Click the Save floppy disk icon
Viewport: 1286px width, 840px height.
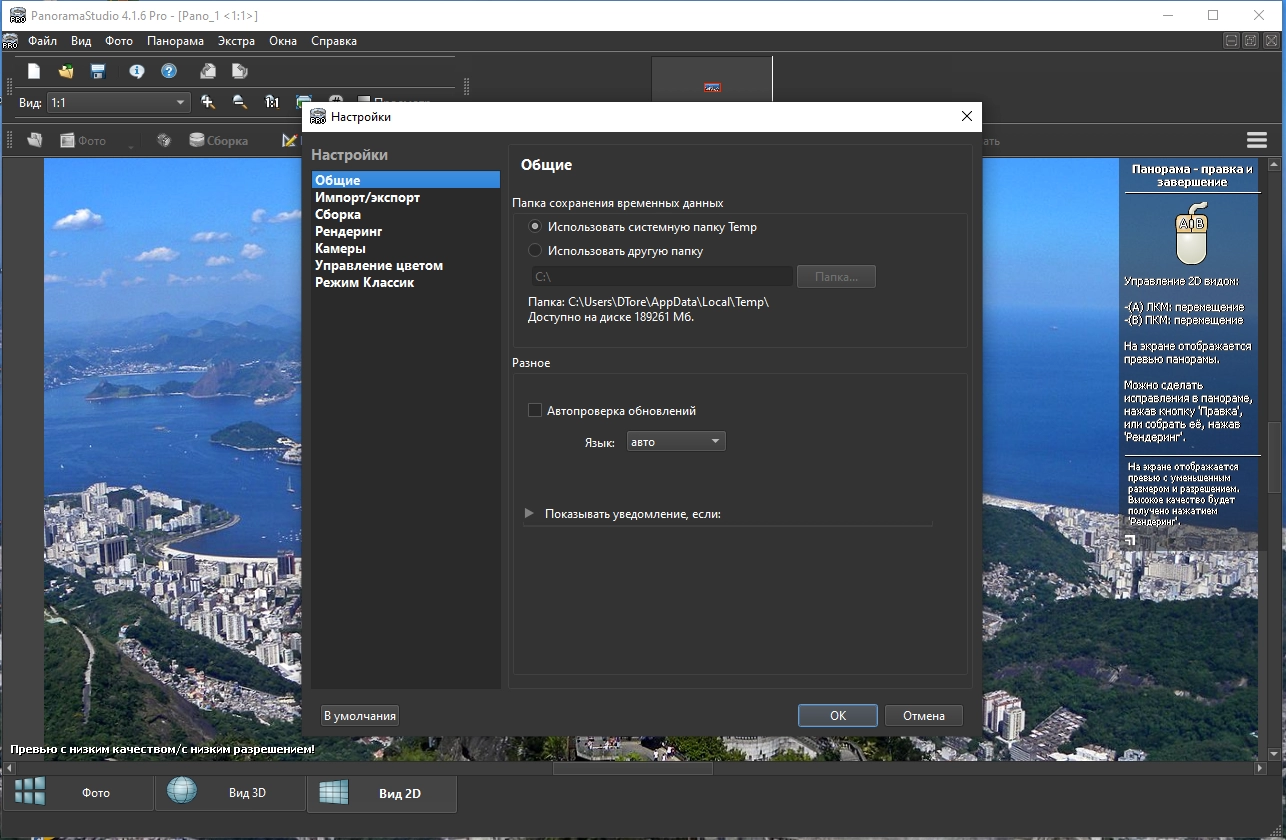98,71
